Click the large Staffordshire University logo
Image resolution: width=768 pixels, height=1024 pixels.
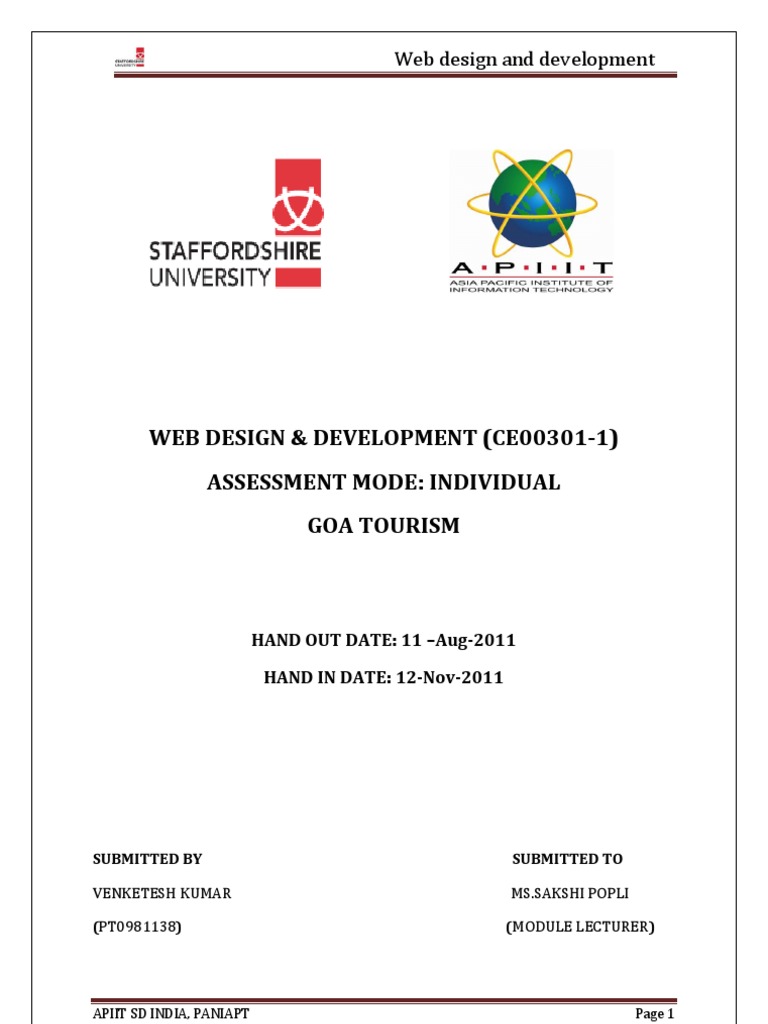point(235,223)
